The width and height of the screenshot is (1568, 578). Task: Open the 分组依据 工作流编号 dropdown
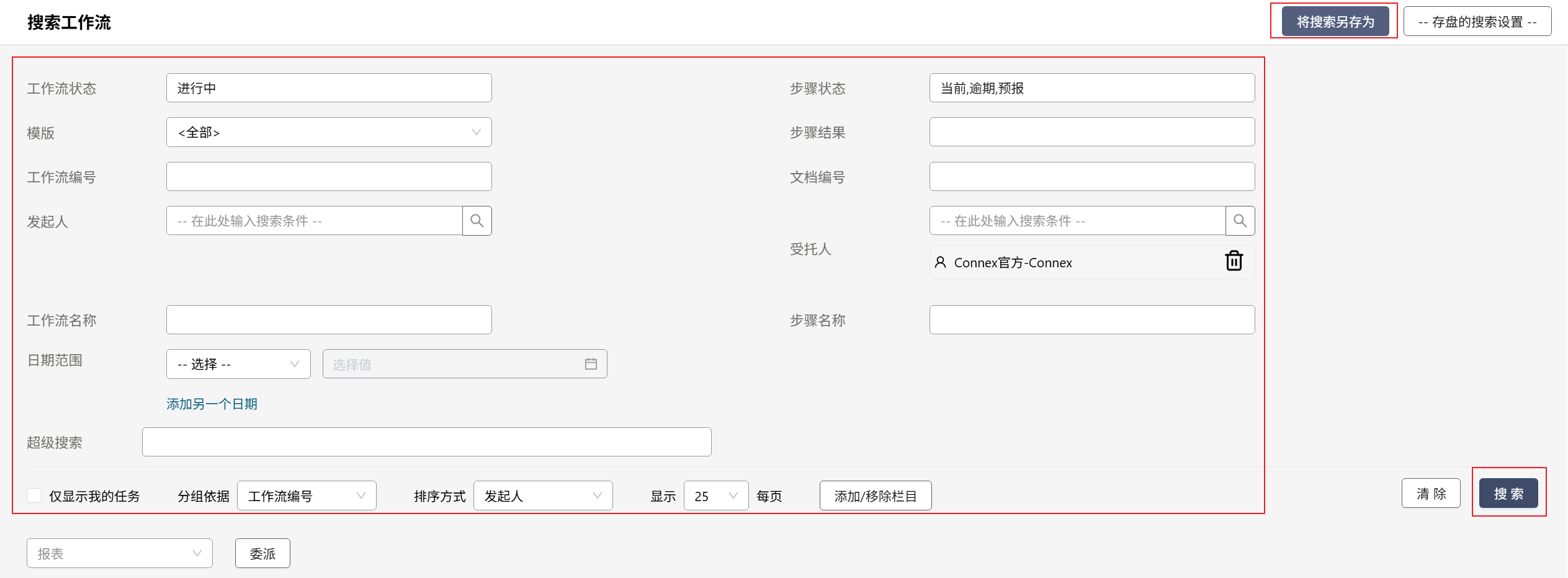tap(307, 496)
